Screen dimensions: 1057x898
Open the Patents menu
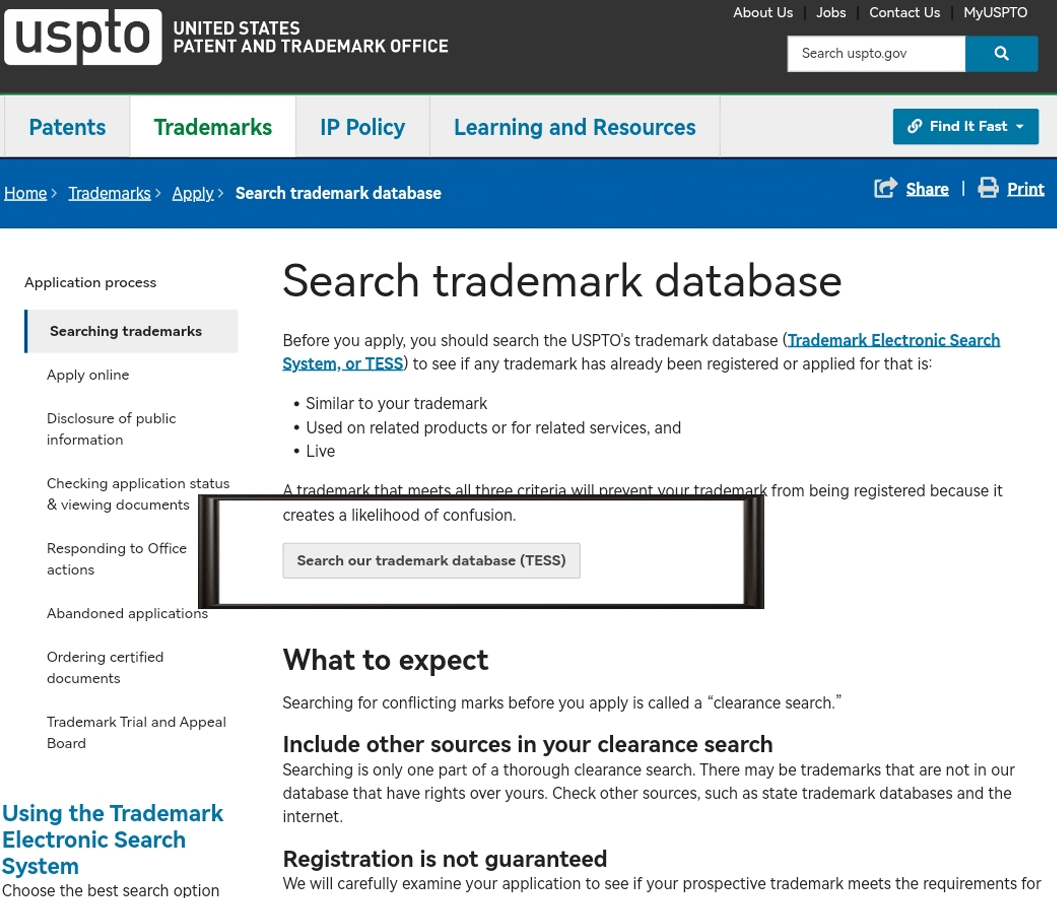(x=67, y=127)
